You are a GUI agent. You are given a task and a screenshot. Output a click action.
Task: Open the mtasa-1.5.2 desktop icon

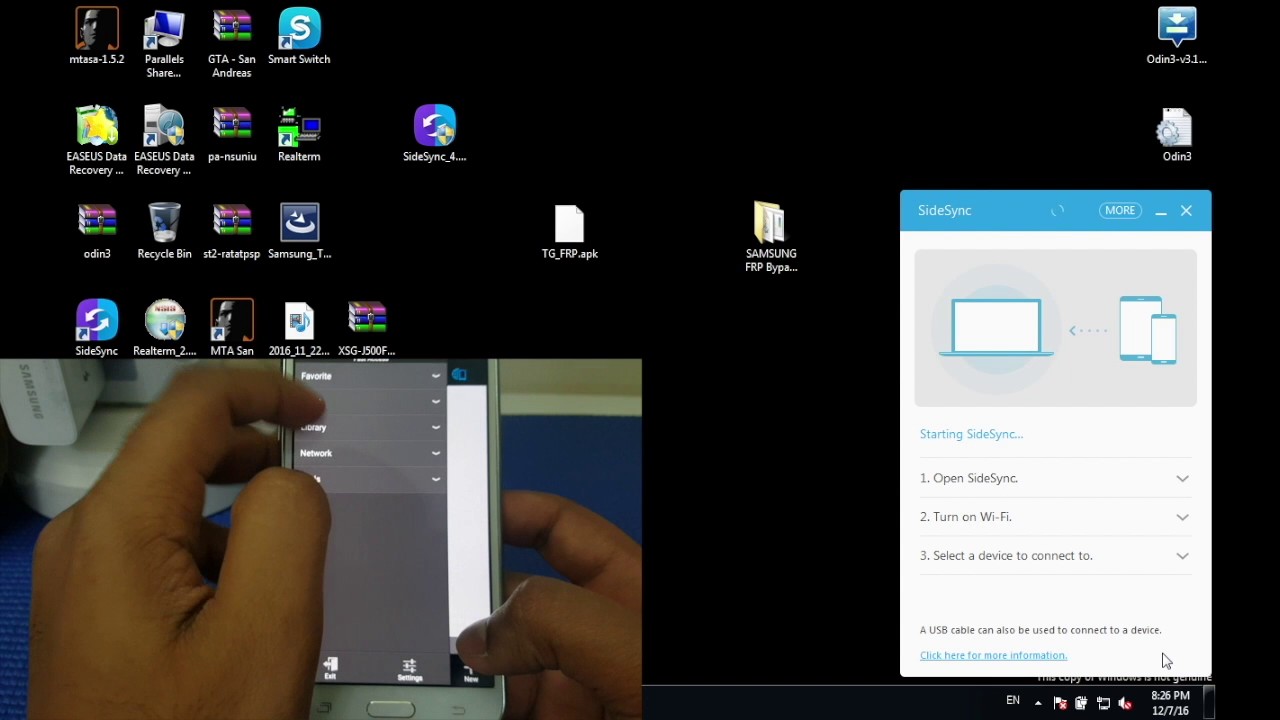pos(97,36)
